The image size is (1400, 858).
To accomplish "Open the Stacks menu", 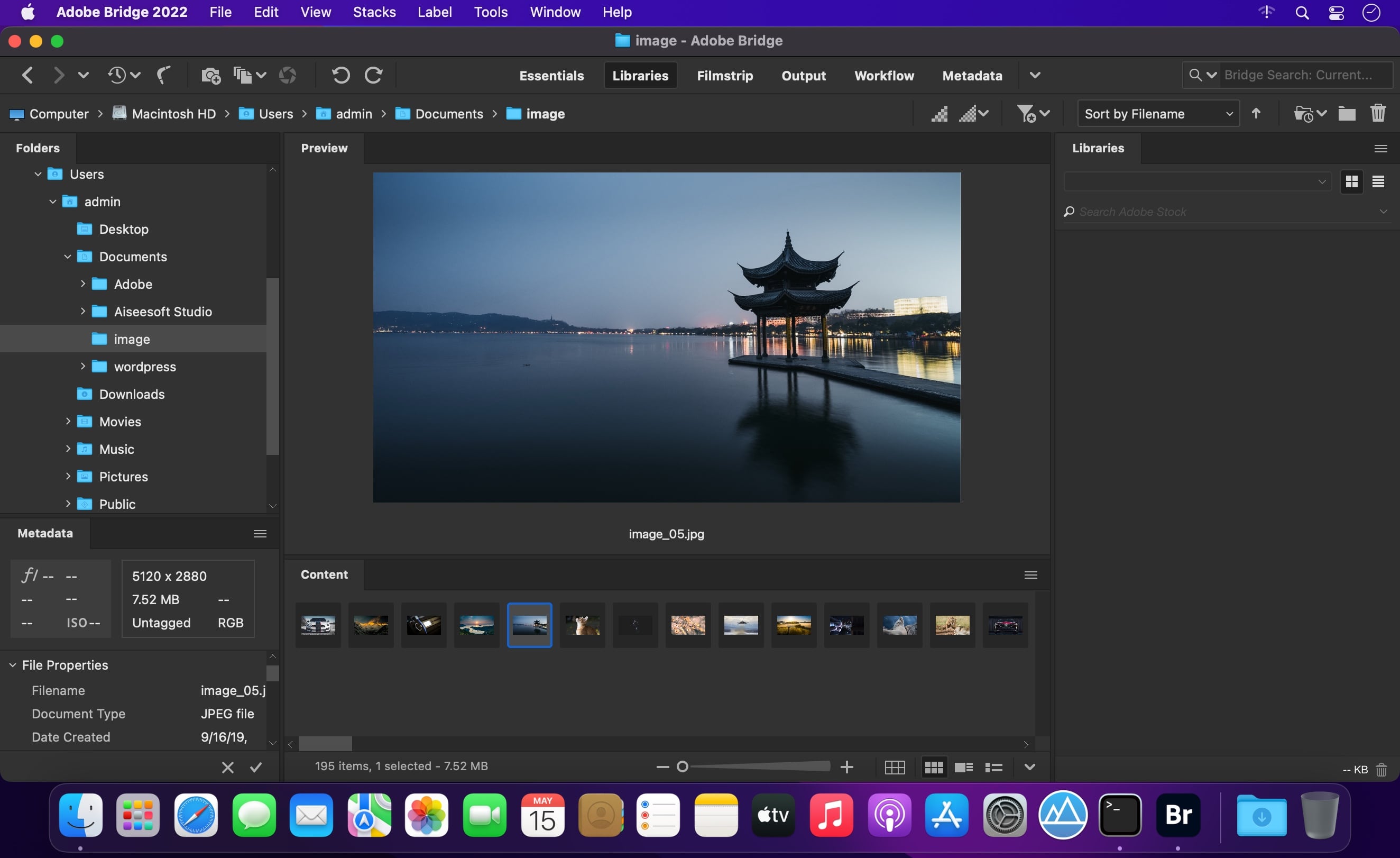I will tap(374, 12).
